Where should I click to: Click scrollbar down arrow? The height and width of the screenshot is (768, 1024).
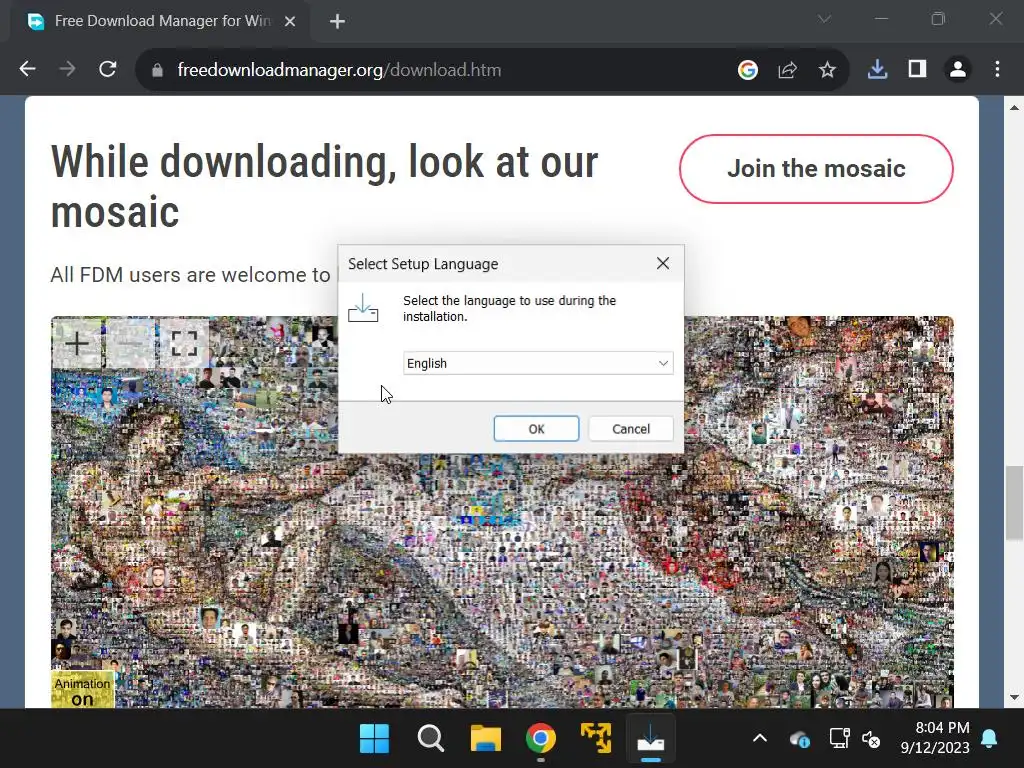click(1014, 697)
